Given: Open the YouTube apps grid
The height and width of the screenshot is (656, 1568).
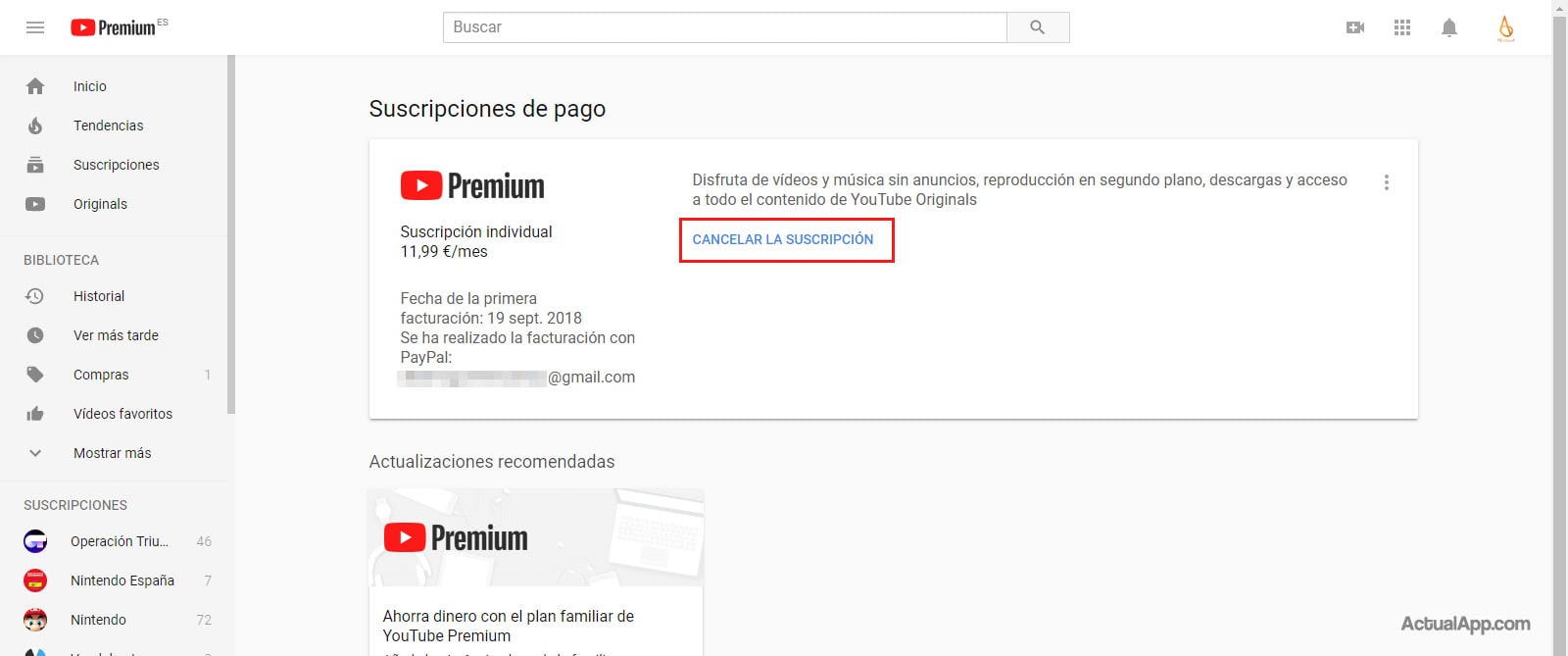Looking at the screenshot, I should pyautogui.click(x=1402, y=27).
